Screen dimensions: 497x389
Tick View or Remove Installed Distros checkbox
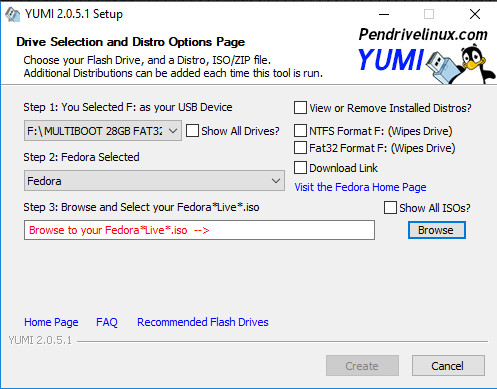(x=300, y=108)
